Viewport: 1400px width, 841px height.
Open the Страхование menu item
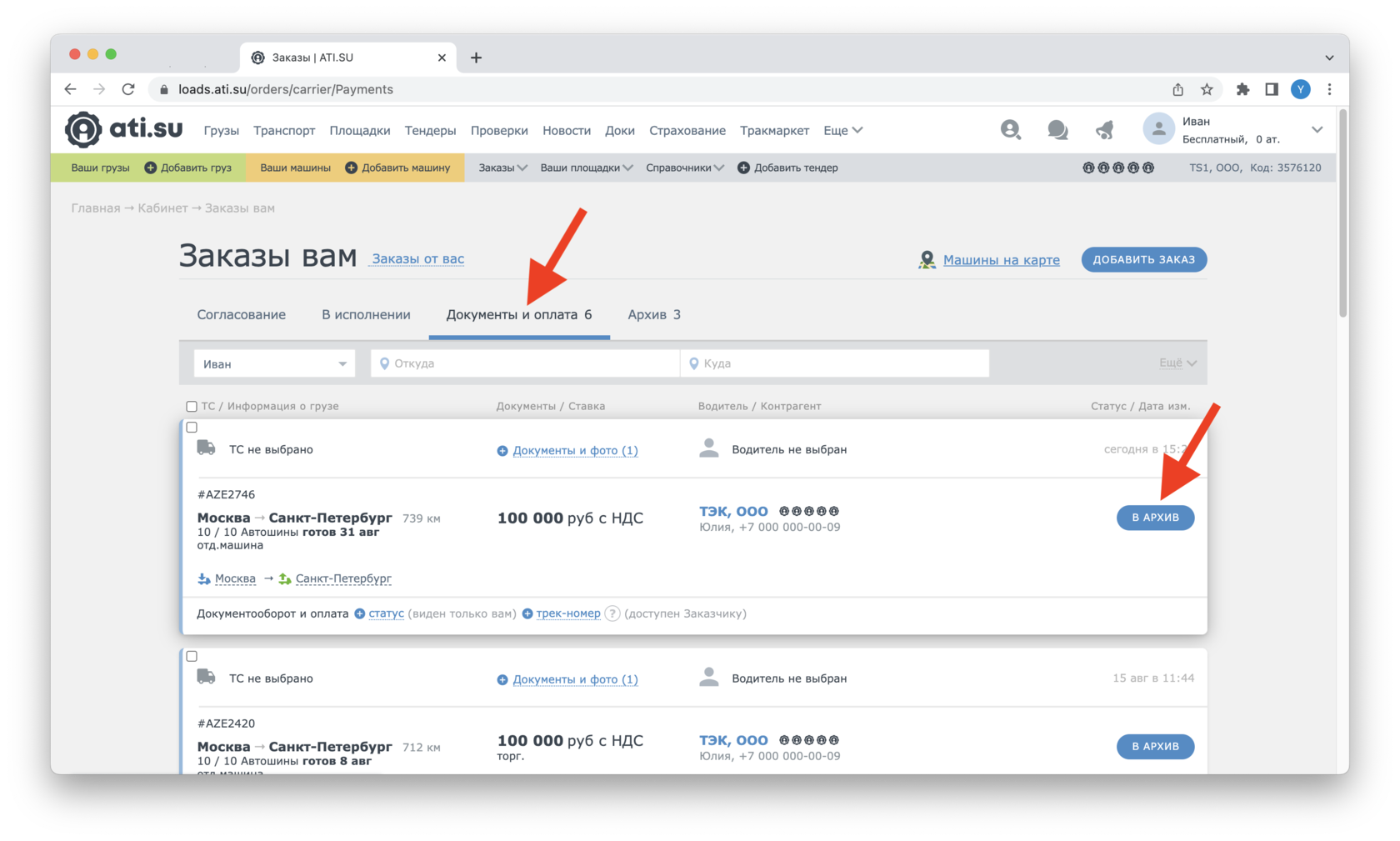687,130
